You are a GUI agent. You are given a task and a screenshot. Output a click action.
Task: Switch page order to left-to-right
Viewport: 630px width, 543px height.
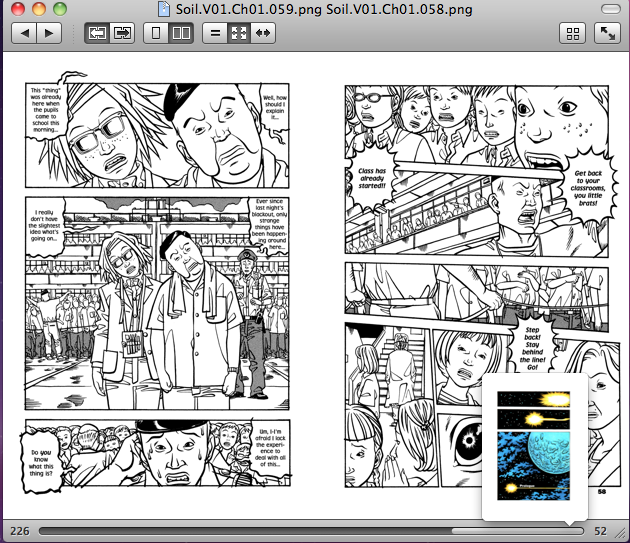97,33
